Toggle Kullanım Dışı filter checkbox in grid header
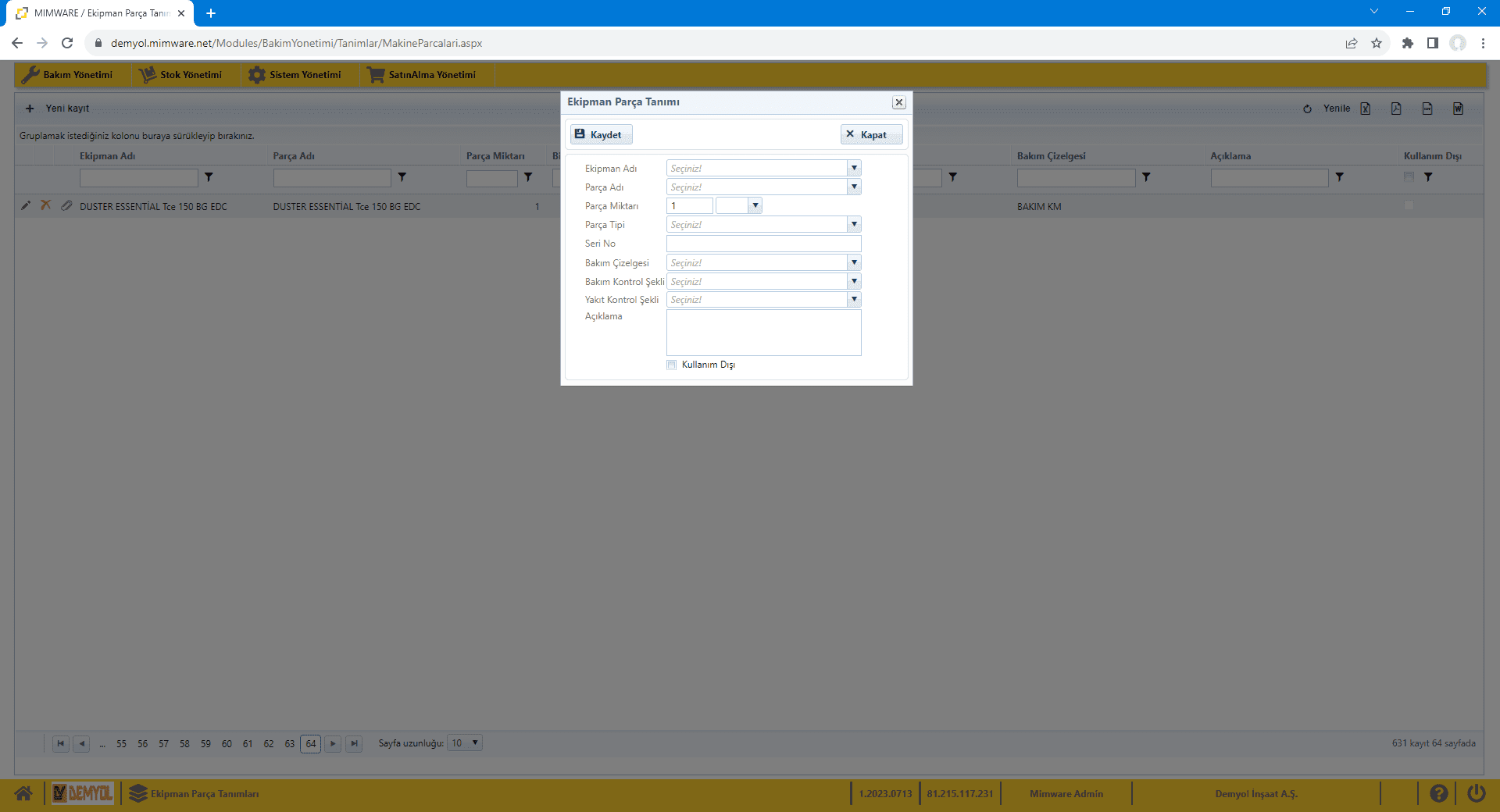This screenshot has width=1500, height=812. point(1409,177)
